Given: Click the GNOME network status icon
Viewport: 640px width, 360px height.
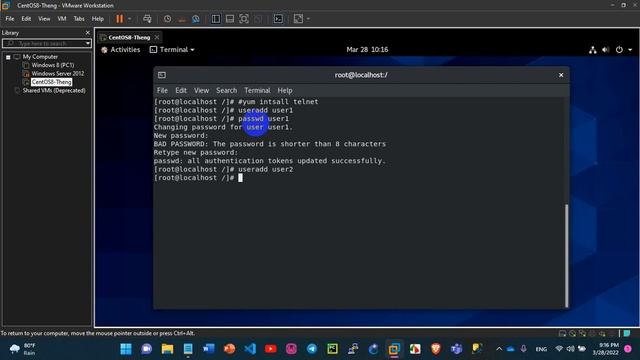Looking at the screenshot, I should (x=593, y=50).
